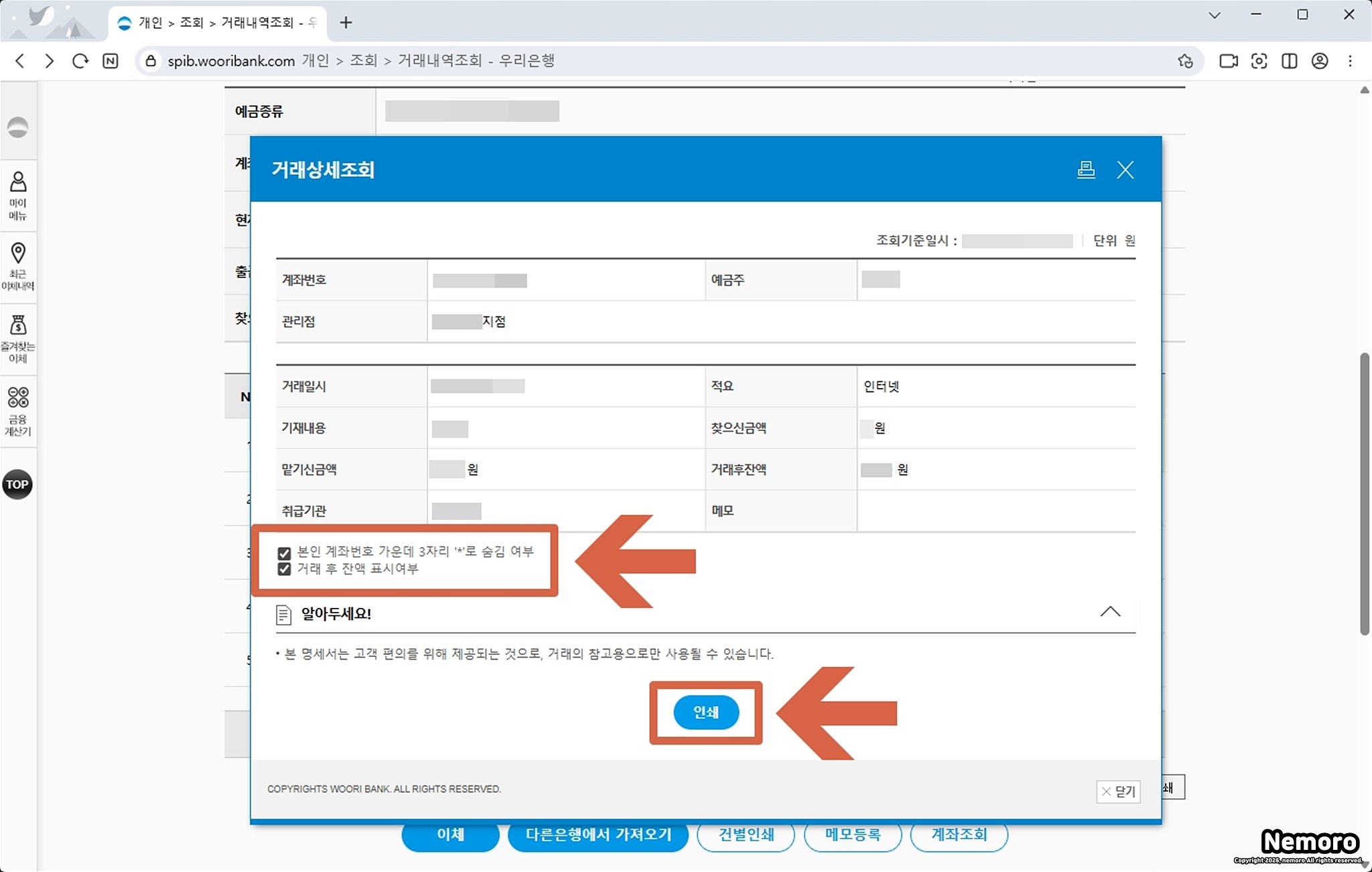
Task: Open 마이메뉴 in the left sidebar
Action: point(18,196)
